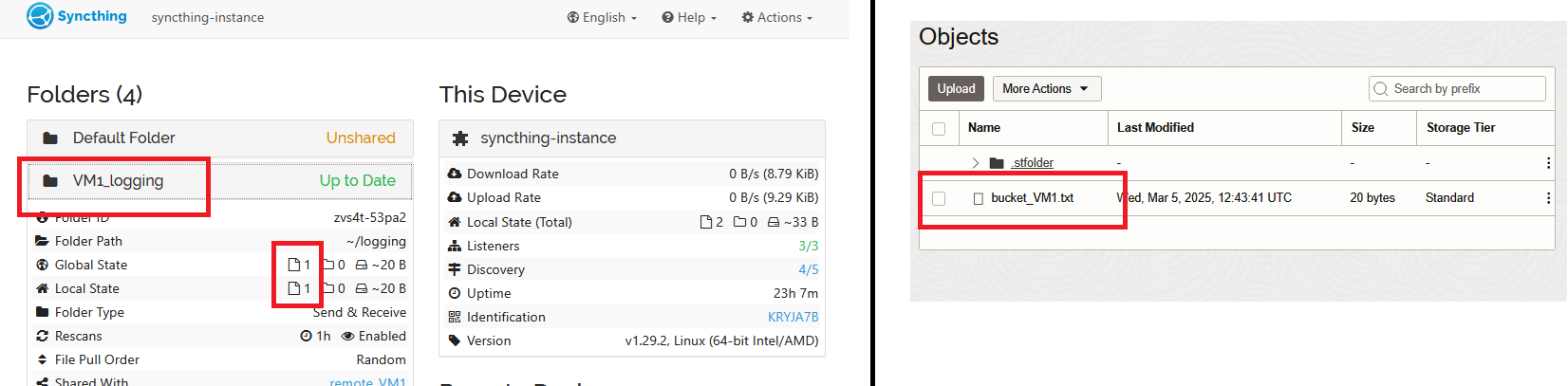This screenshot has height=386, width=1568.
Task: Click the 3/3 listeners link
Action: [x=808, y=246]
